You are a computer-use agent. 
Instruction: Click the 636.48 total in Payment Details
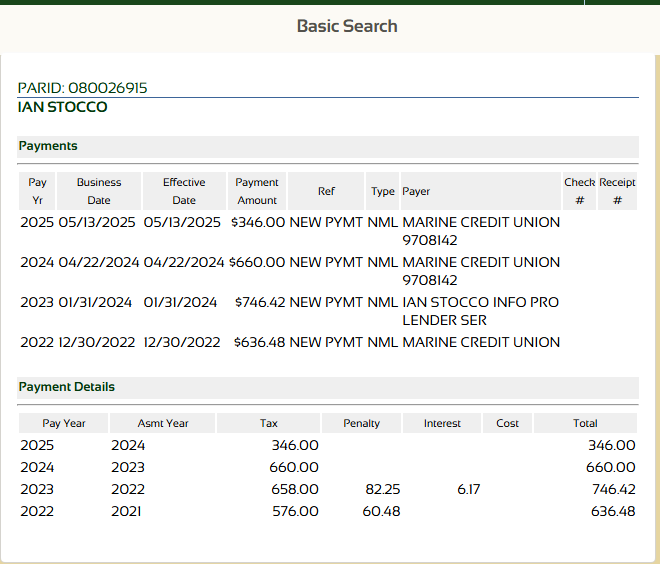tap(612, 511)
